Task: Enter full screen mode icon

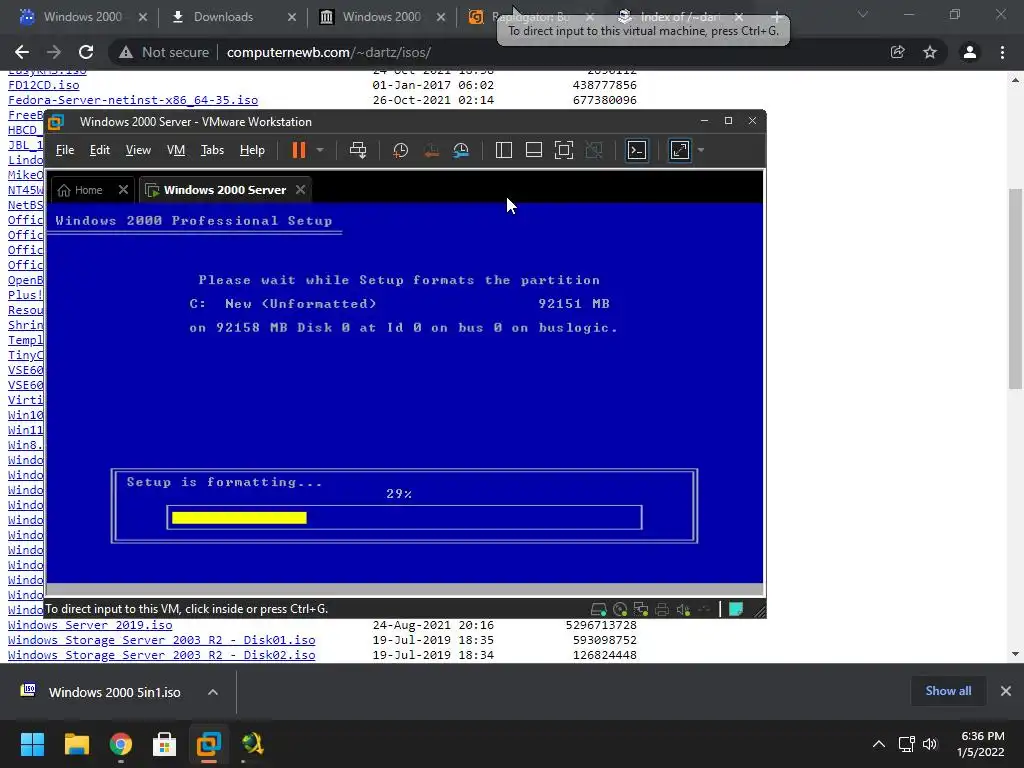Action: click(x=564, y=150)
